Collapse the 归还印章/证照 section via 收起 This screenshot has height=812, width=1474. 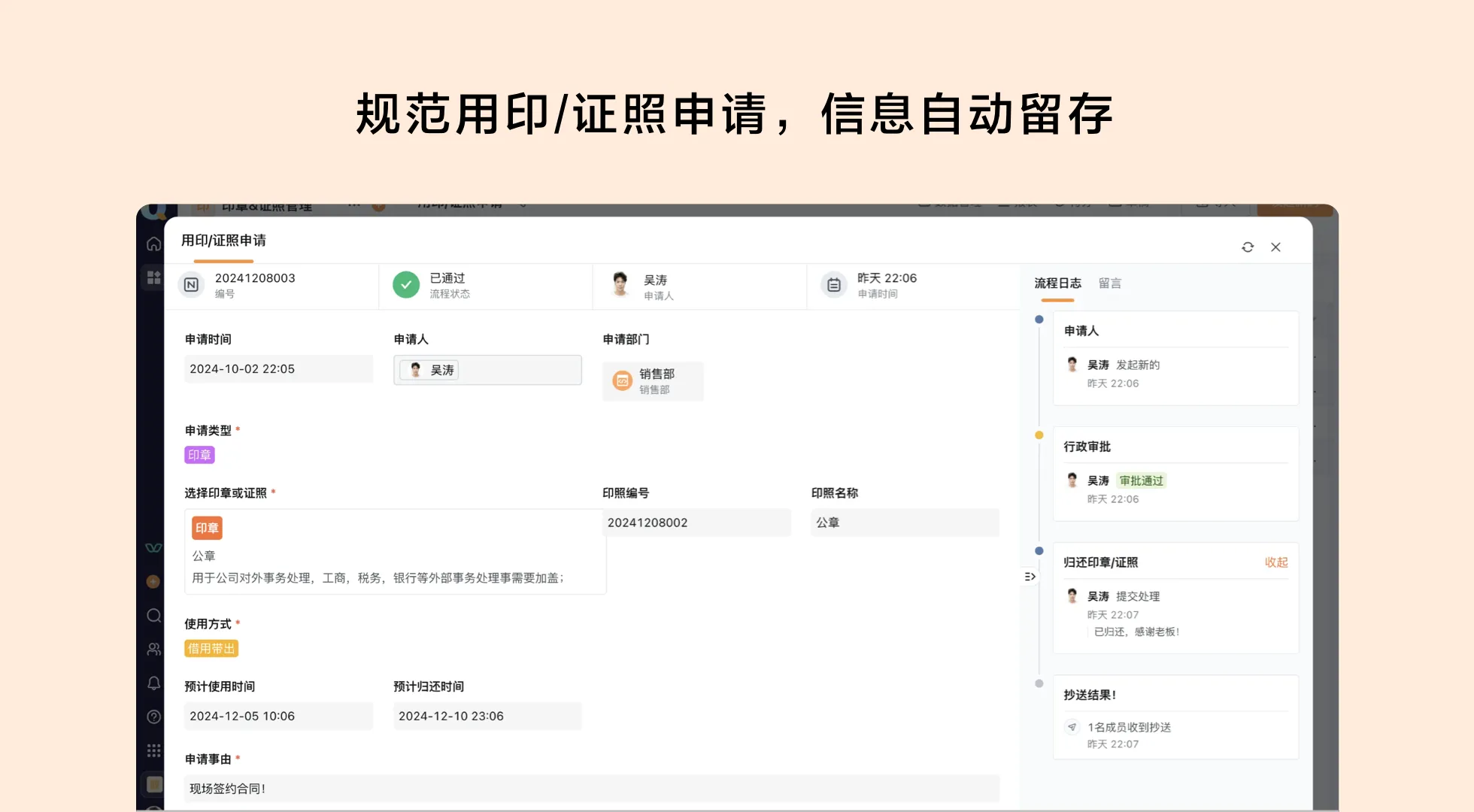1276,562
